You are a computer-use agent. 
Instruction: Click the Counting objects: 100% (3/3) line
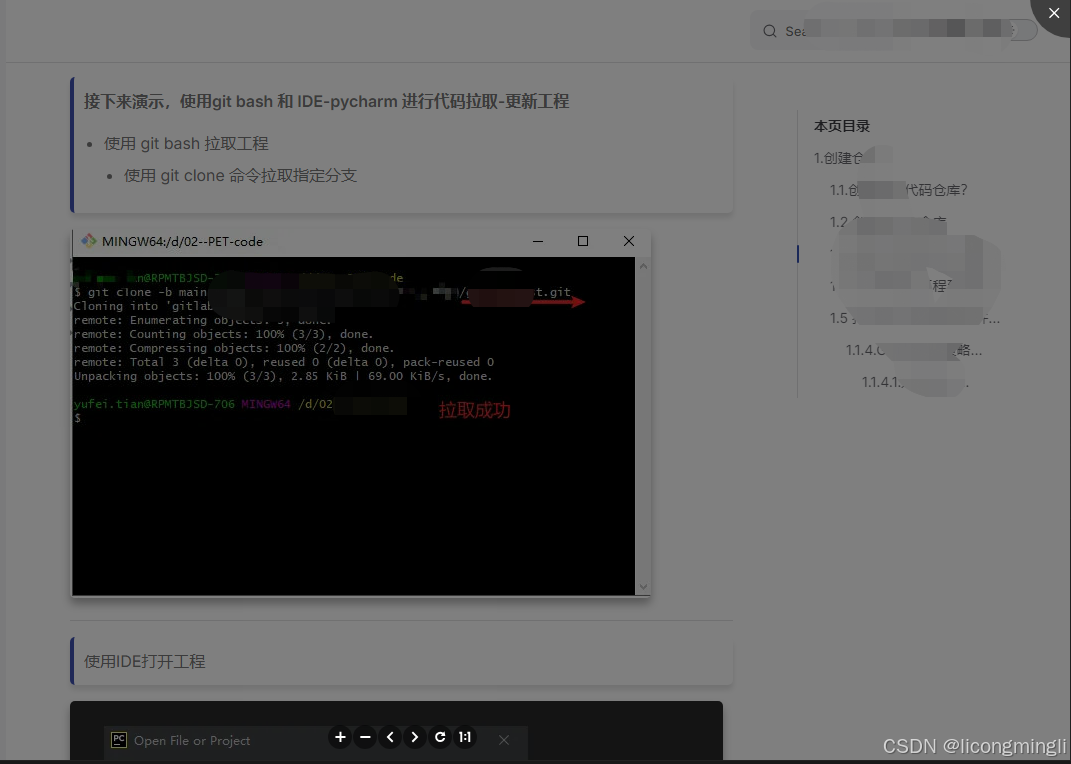[x=223, y=334]
